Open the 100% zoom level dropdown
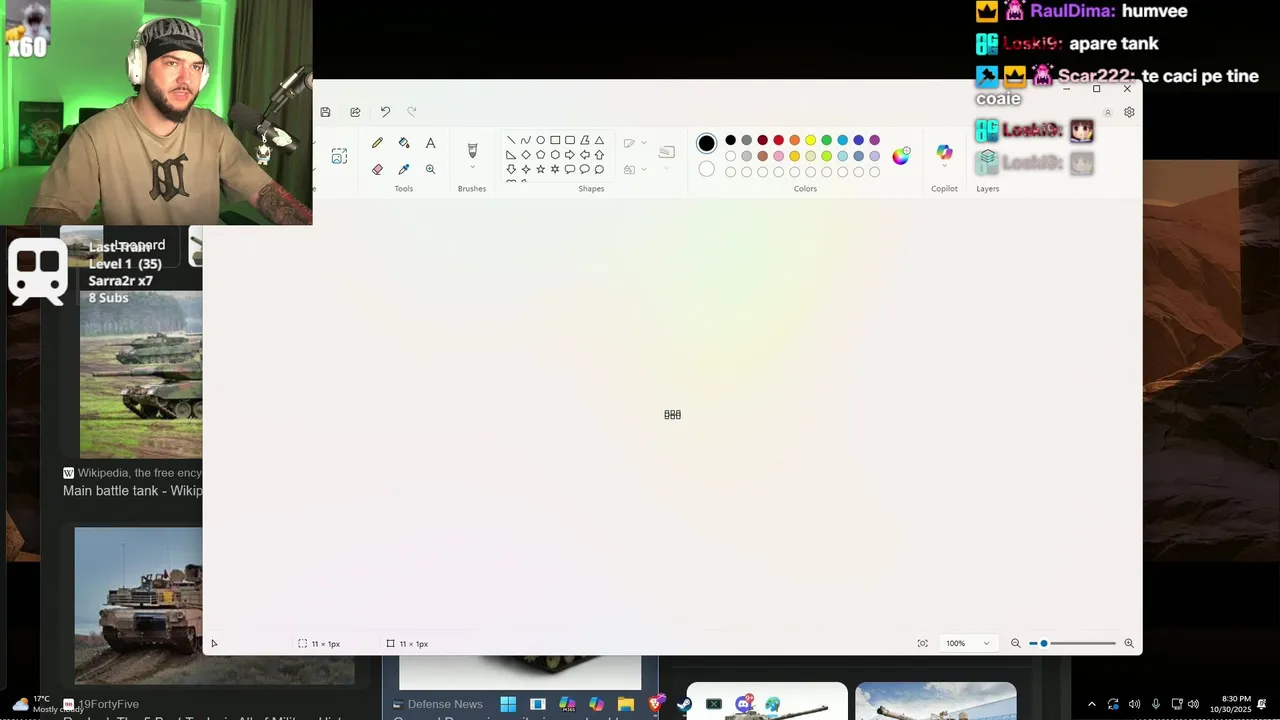 pyautogui.click(x=967, y=644)
